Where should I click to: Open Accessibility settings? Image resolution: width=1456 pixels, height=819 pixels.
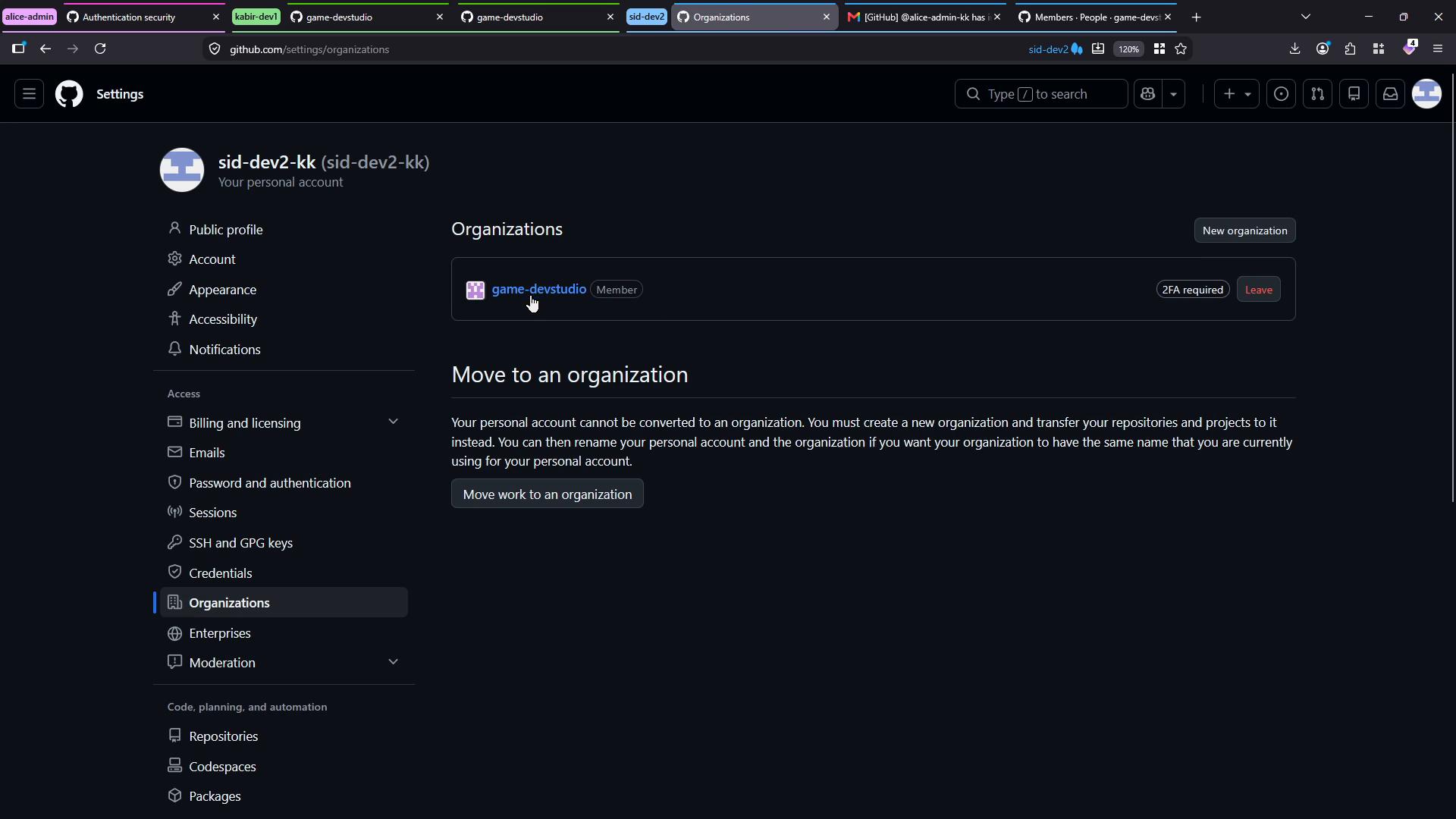284,319
